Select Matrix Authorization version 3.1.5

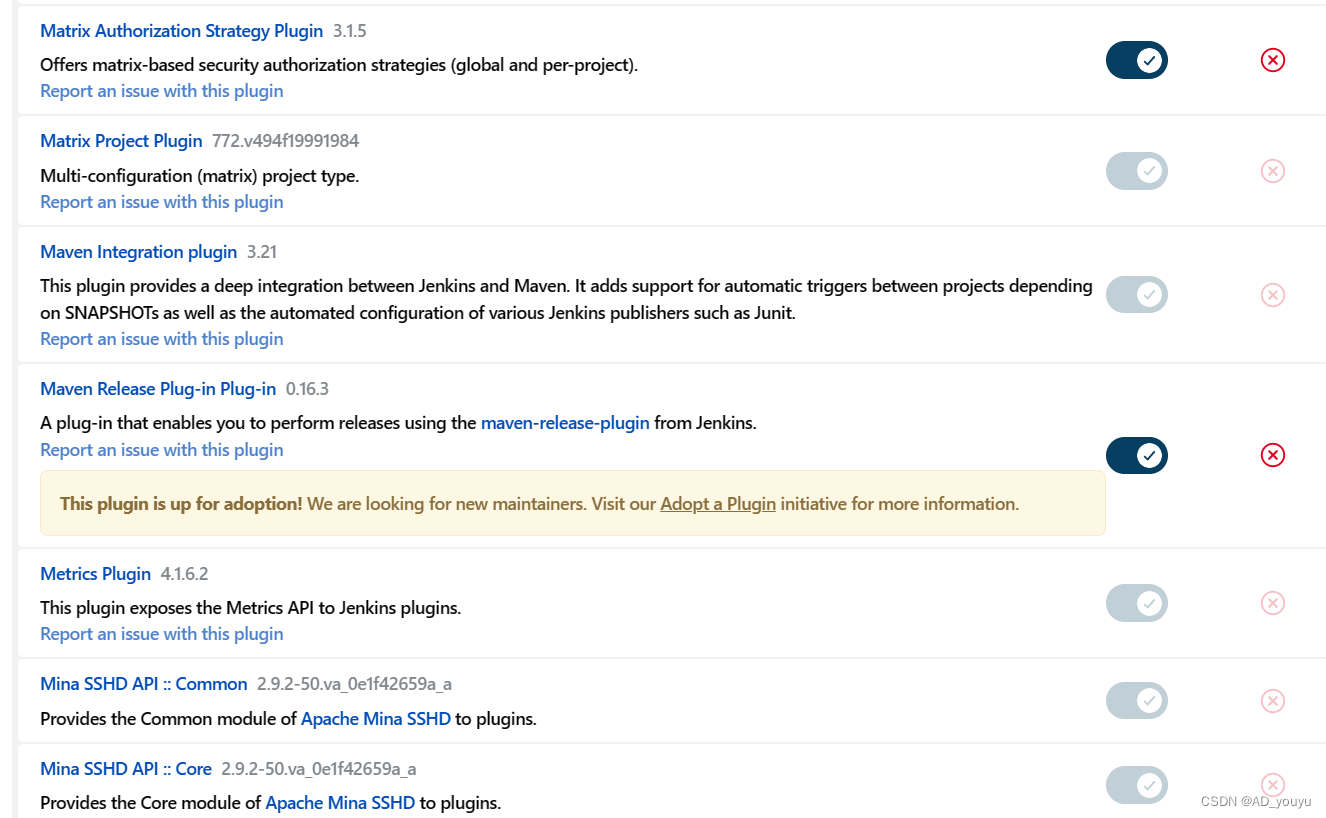350,31
